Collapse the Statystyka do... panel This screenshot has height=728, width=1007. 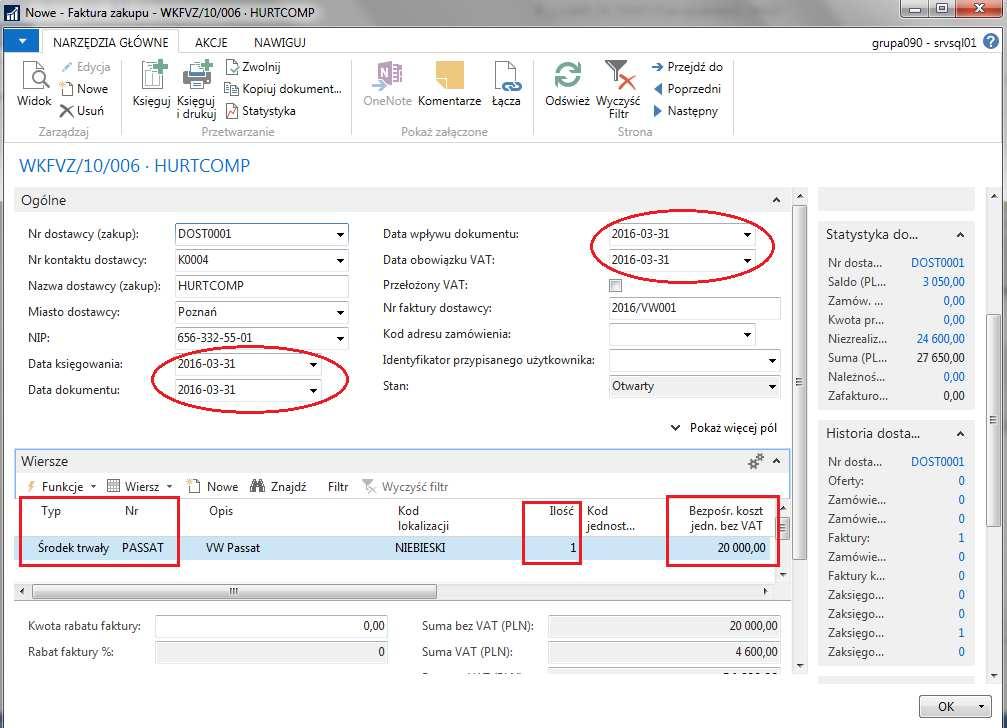(960, 235)
